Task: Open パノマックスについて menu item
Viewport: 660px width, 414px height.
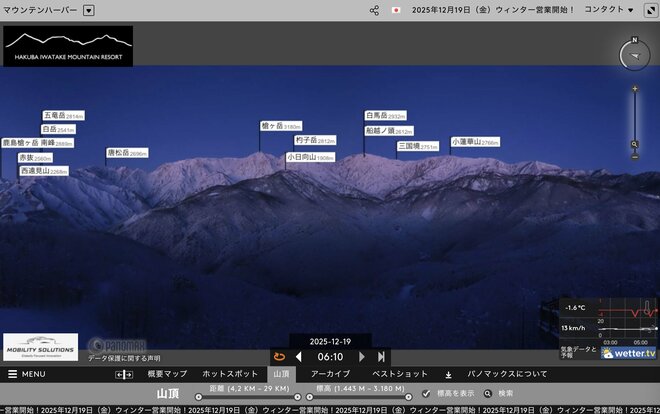Action: click(x=507, y=374)
